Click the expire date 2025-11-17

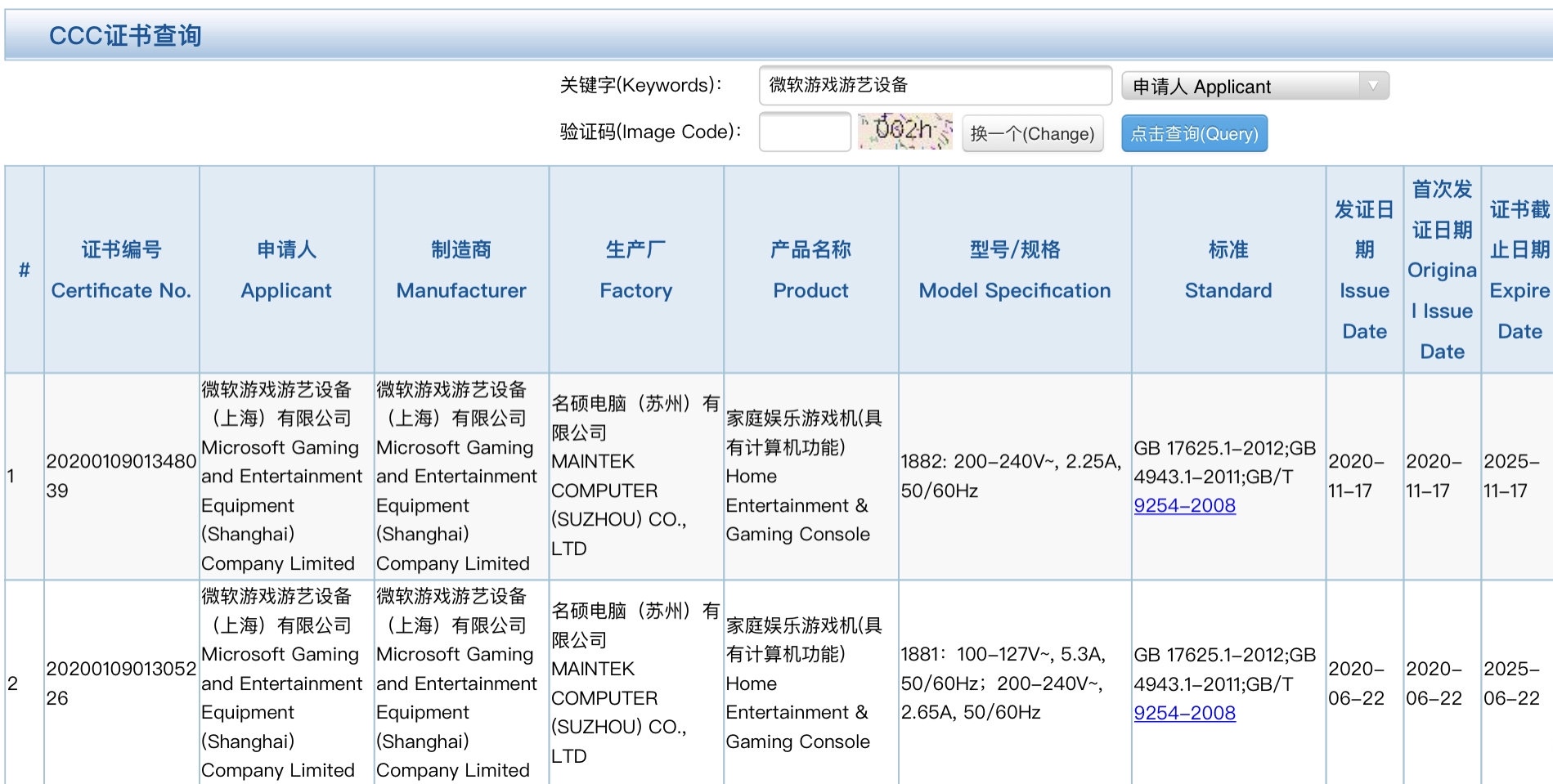(1512, 476)
